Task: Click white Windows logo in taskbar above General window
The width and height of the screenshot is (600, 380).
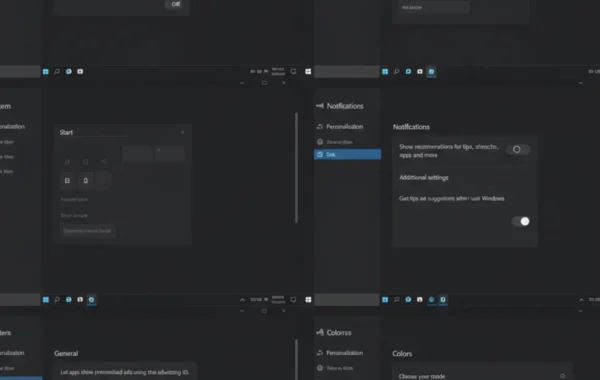Action: (308, 300)
